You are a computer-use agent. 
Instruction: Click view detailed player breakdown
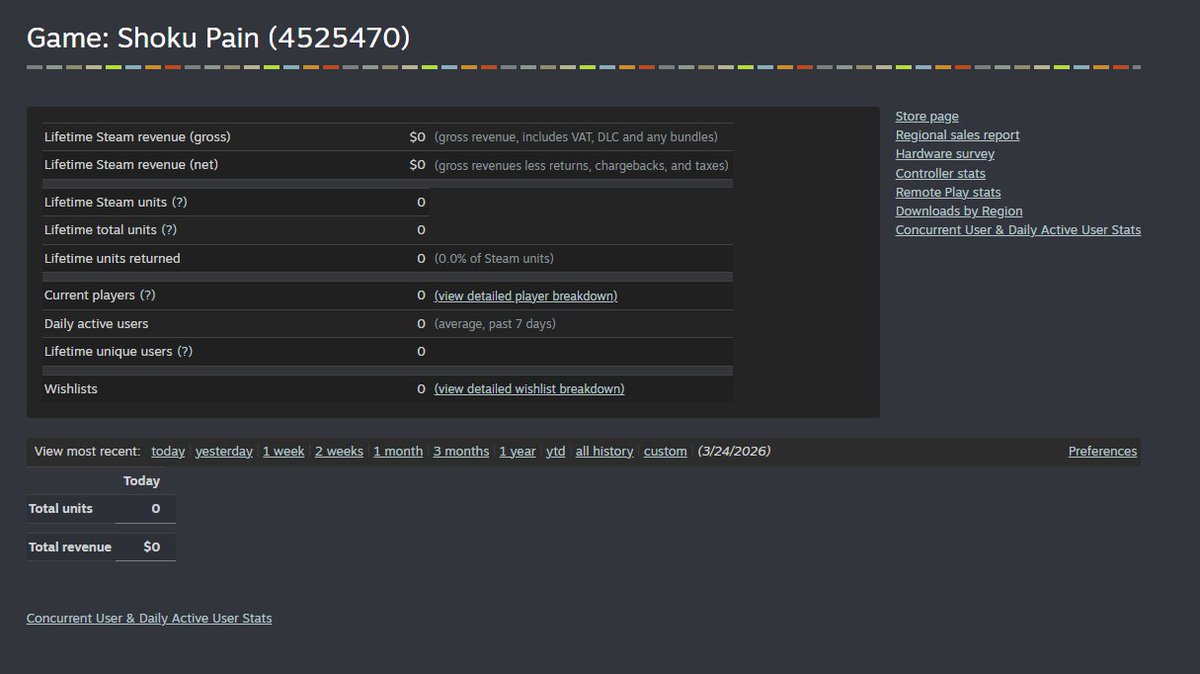pos(525,296)
